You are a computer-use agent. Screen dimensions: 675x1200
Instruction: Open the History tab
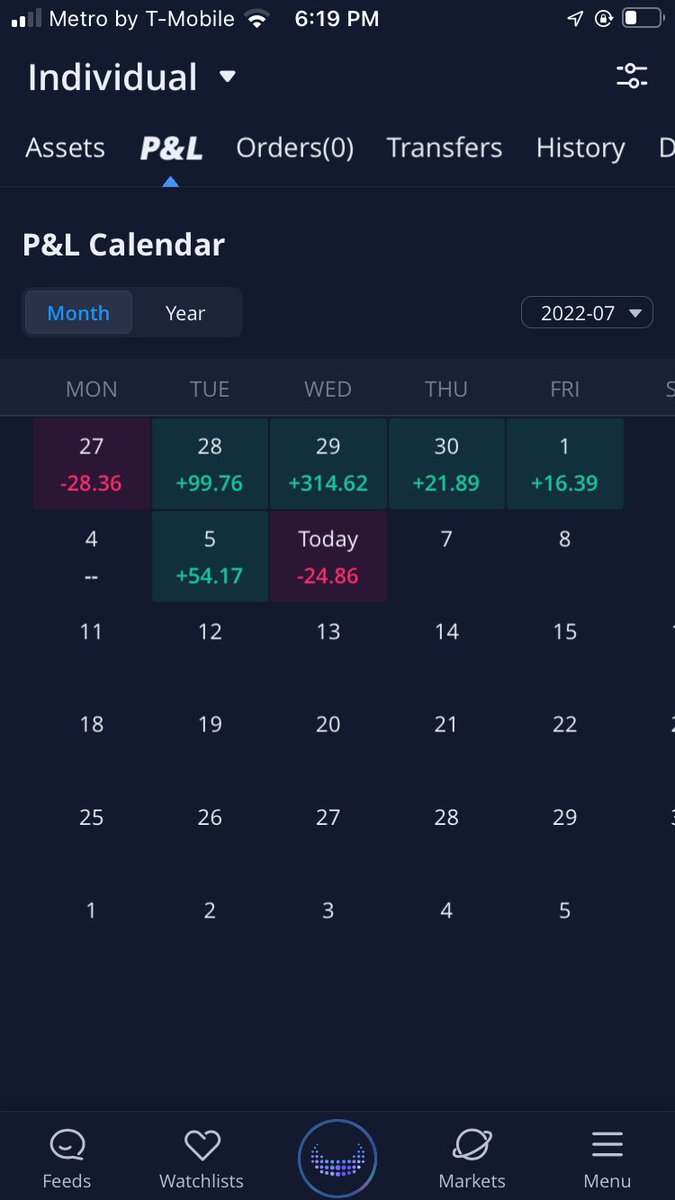(580, 148)
